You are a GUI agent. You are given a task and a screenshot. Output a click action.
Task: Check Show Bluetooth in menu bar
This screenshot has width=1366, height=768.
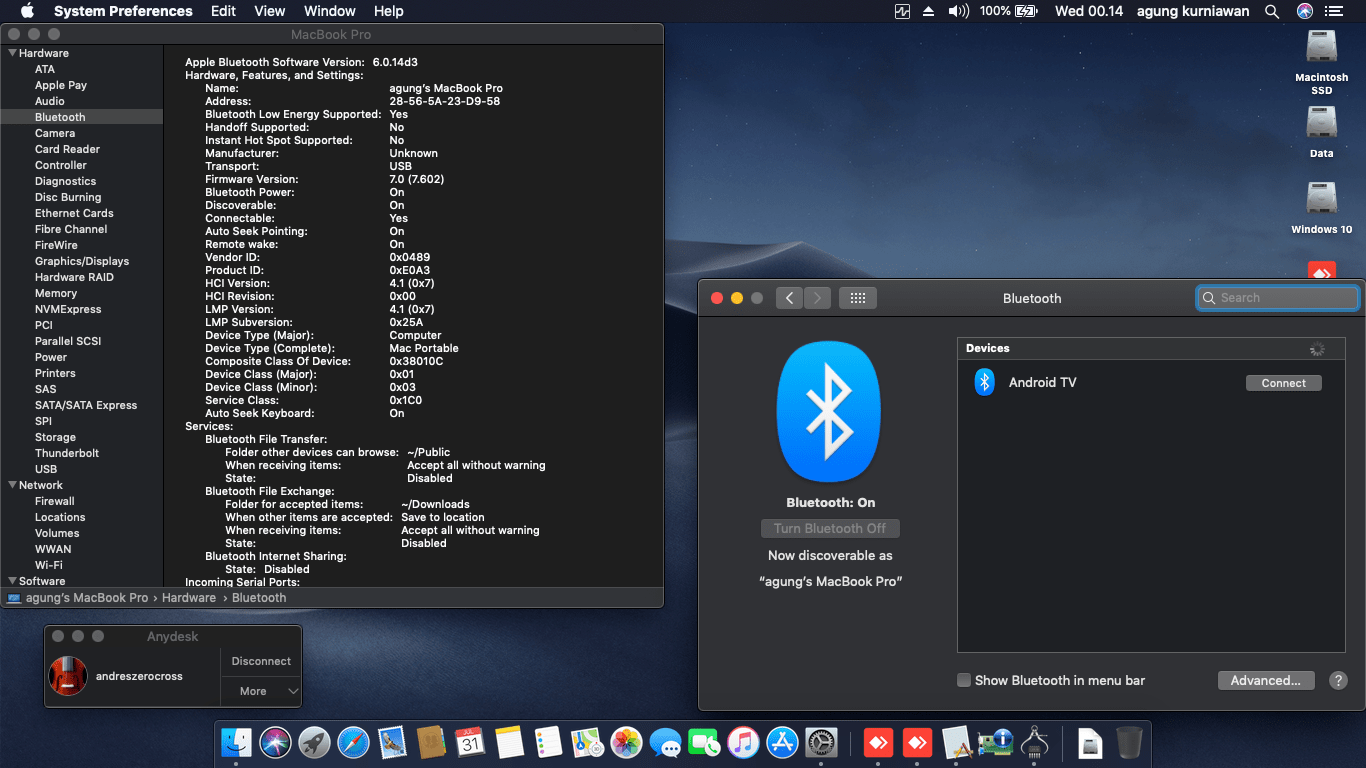[x=963, y=680]
